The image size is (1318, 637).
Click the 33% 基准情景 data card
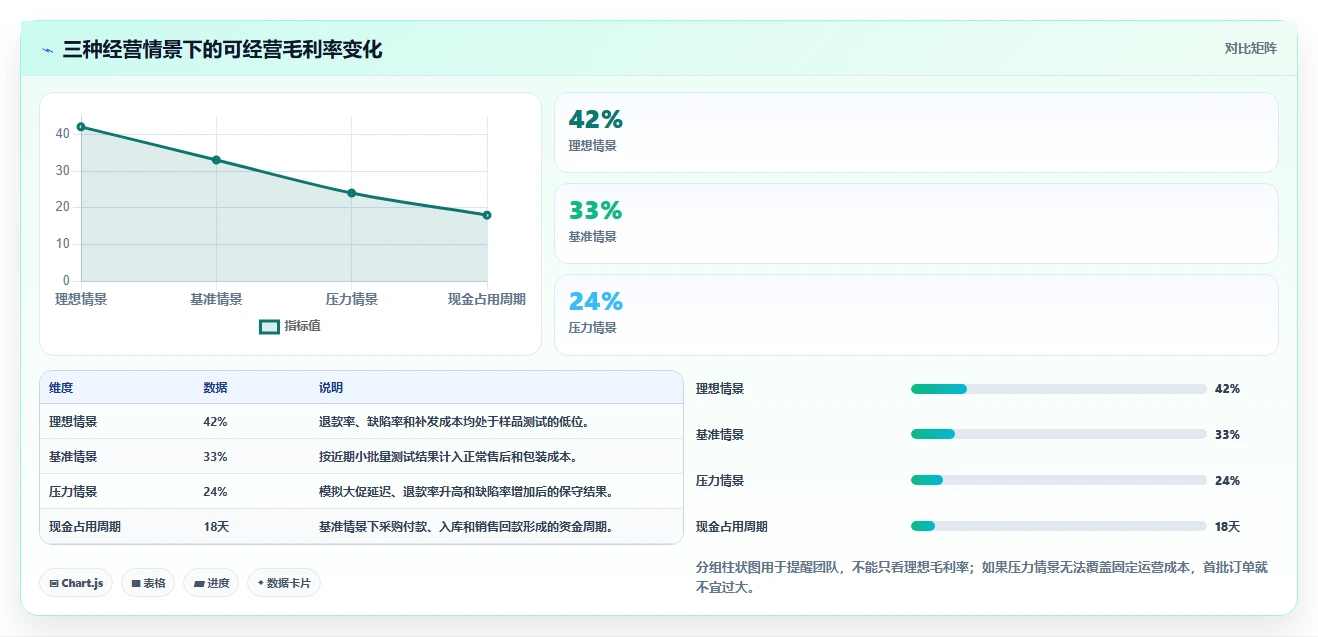coord(916,224)
